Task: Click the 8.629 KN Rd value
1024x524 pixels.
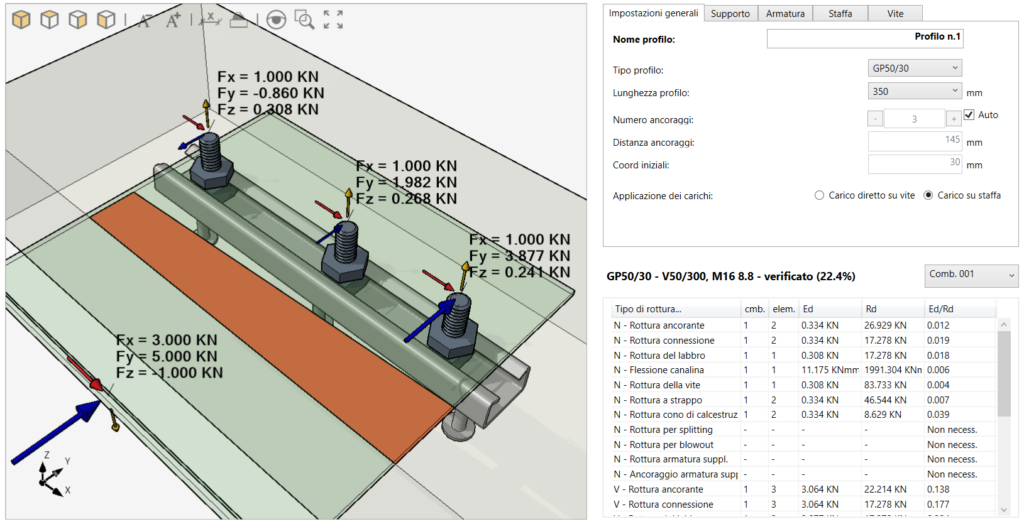Action: [883, 414]
